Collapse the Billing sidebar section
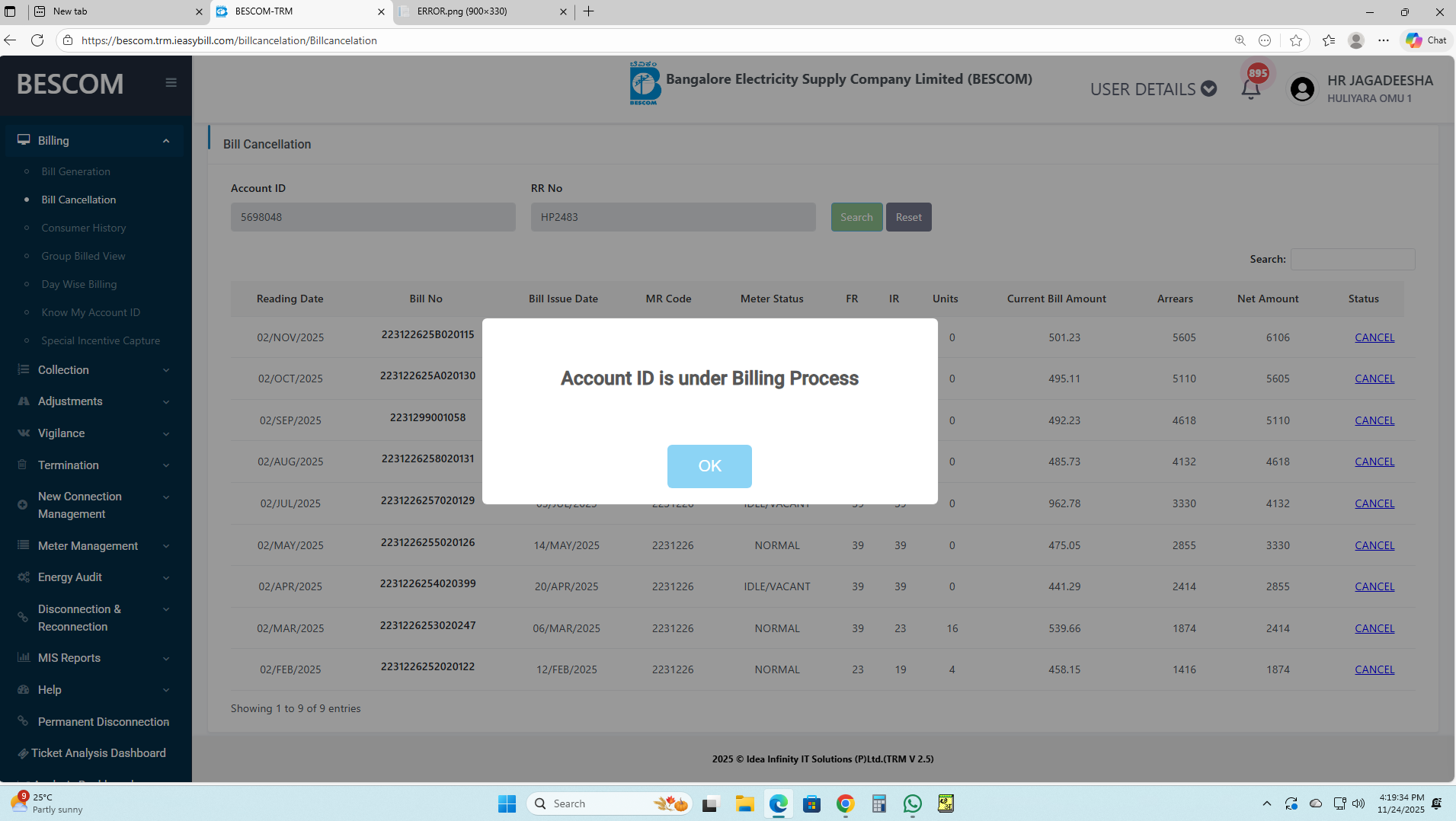 pos(94,140)
